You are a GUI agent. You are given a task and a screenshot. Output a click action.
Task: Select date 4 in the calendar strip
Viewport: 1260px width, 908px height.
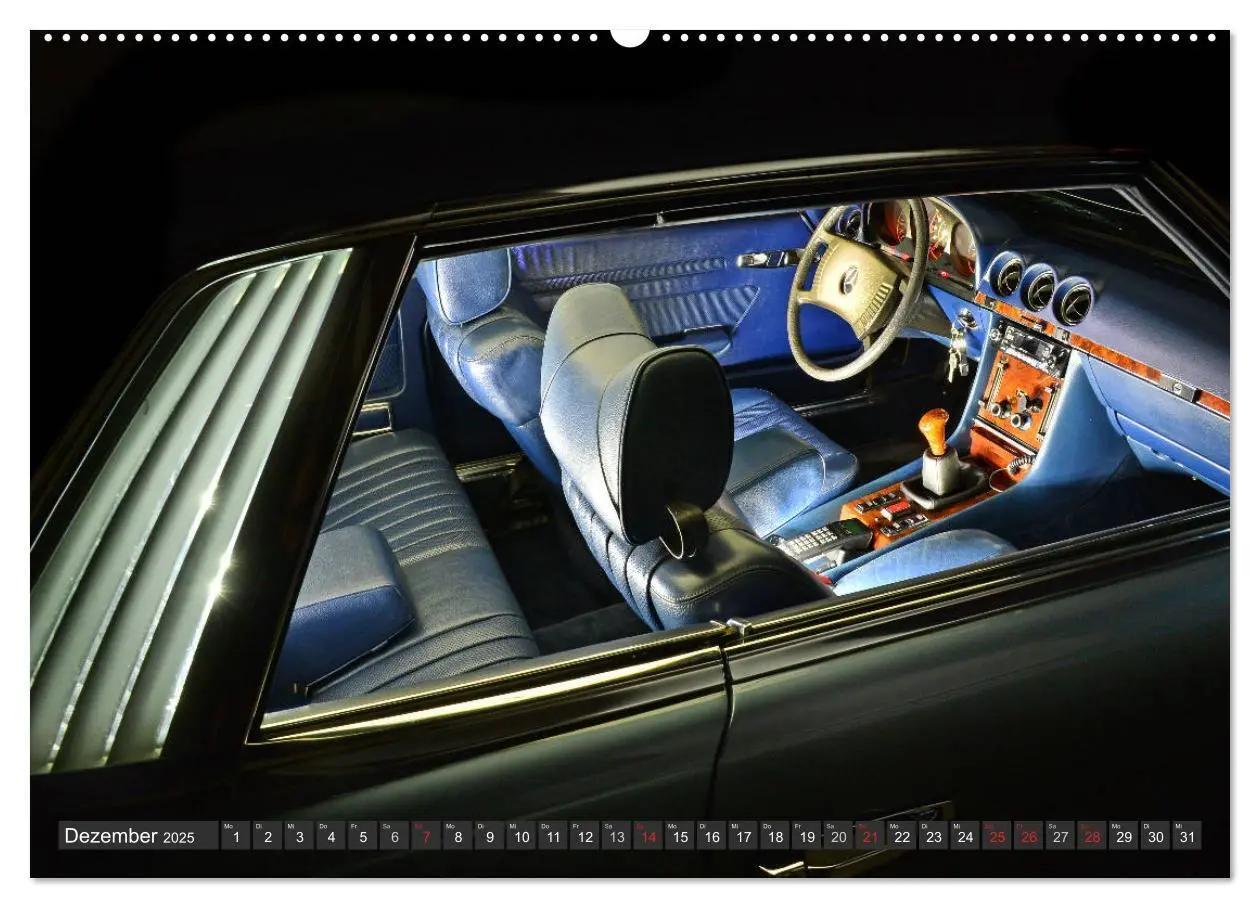coord(331,836)
